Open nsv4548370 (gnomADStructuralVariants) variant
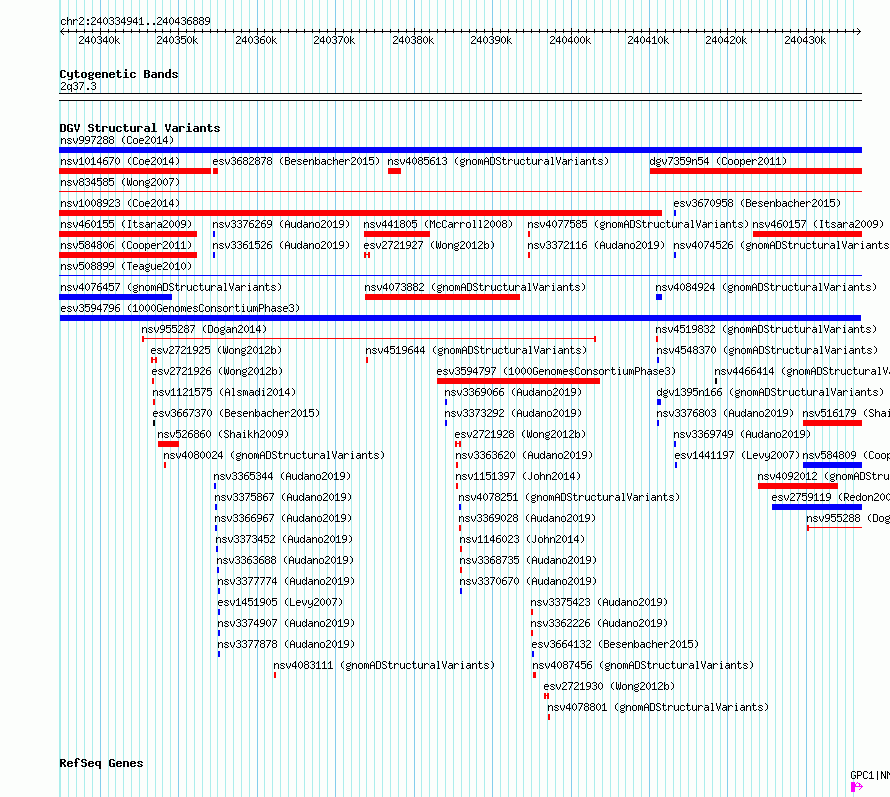Viewport: 890px width, 797px height. 767,350
